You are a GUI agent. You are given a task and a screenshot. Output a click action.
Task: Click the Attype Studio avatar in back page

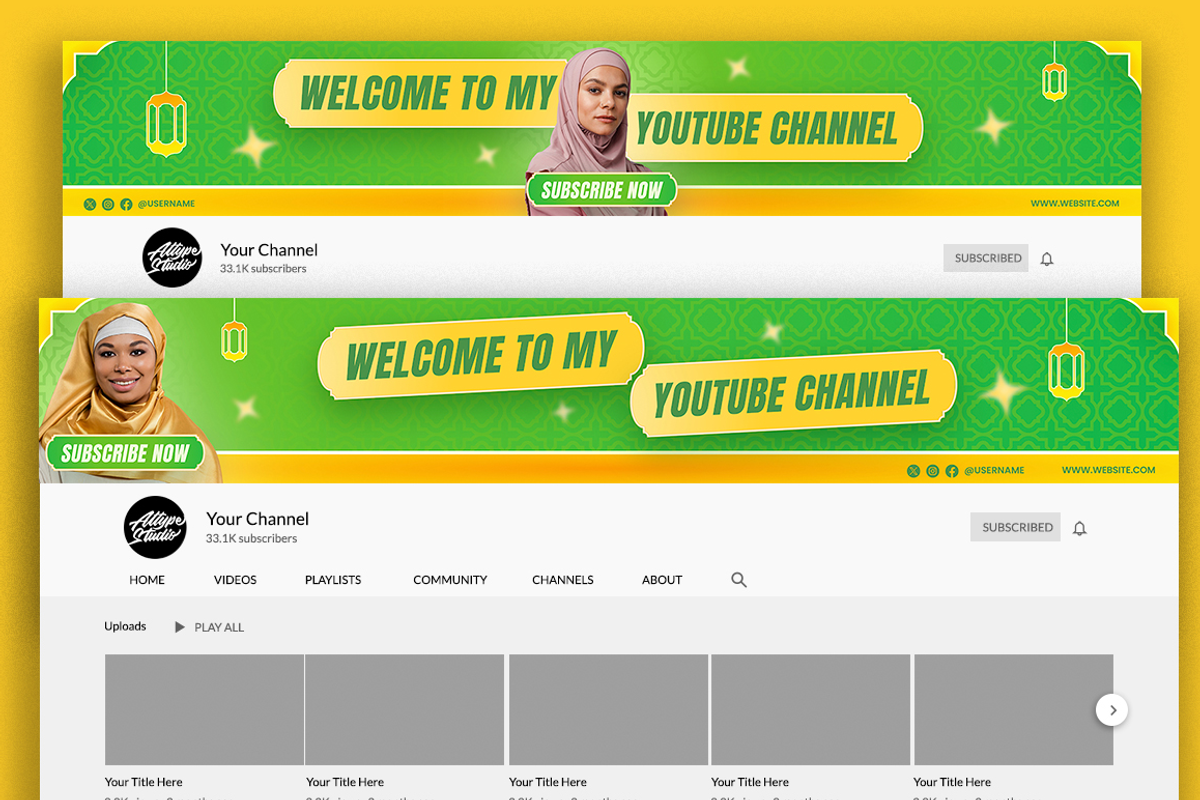pyautogui.click(x=172, y=257)
